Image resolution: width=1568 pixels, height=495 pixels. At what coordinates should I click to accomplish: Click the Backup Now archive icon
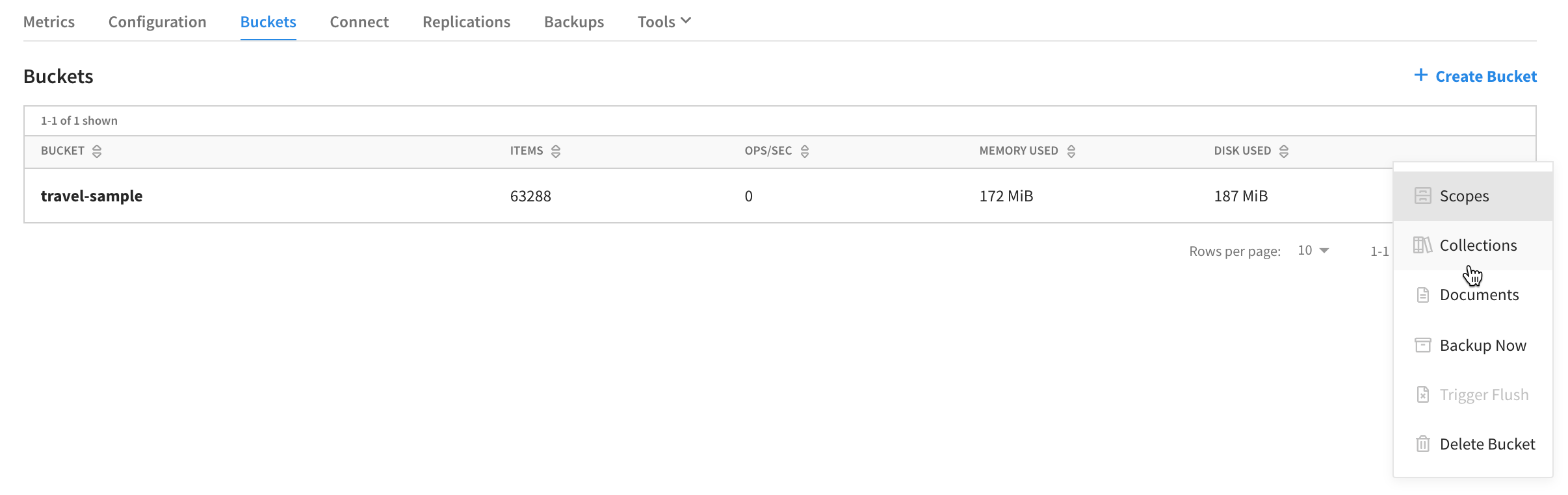[x=1423, y=344]
